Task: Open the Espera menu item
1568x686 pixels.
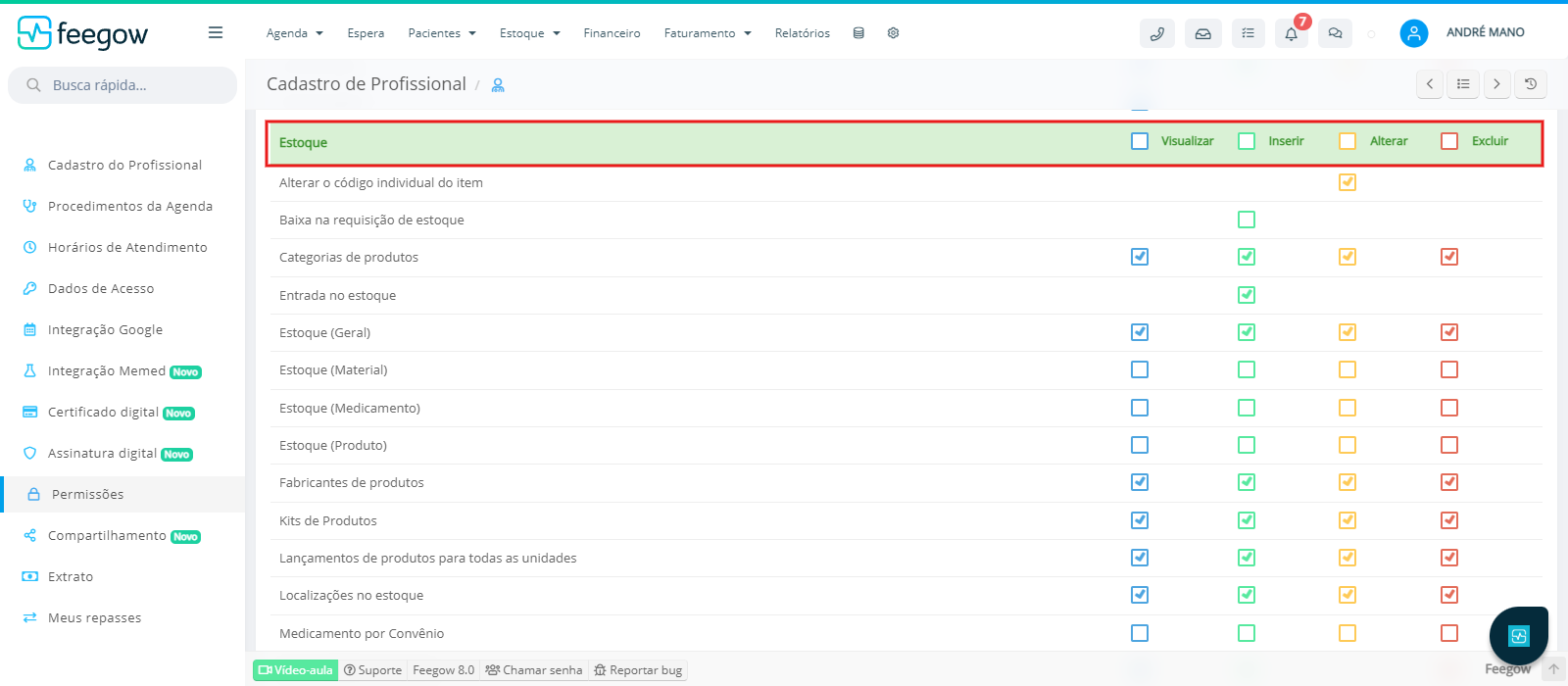Action: coord(366,33)
